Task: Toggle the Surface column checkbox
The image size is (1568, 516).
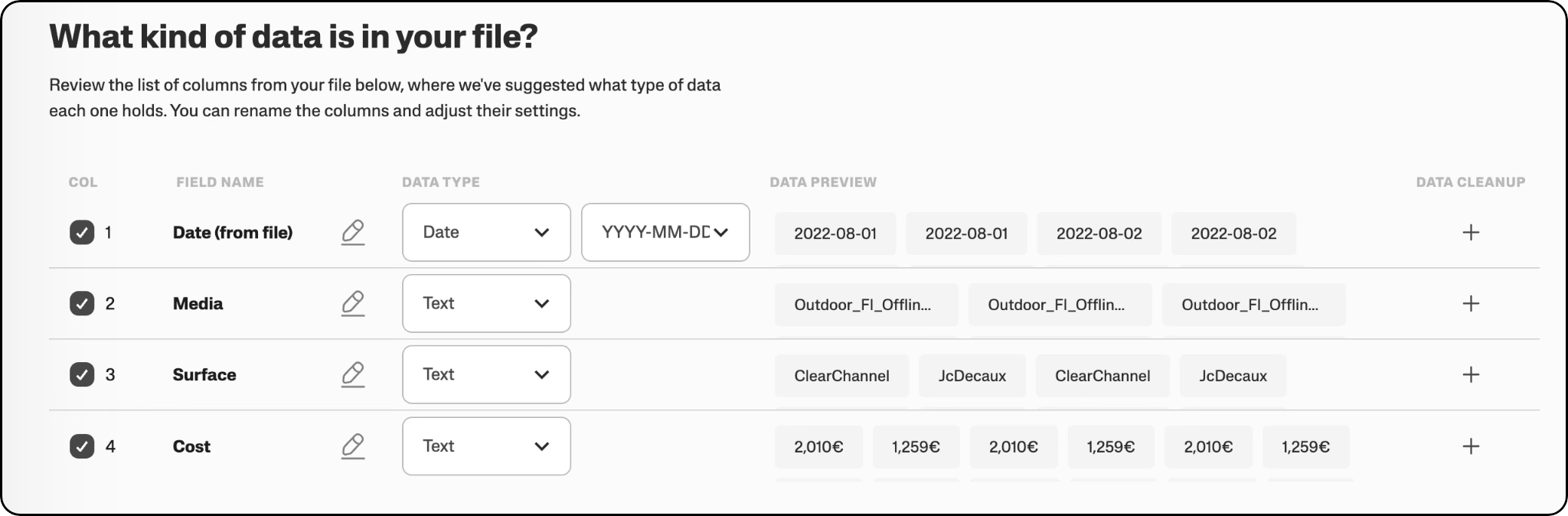Action: (x=82, y=374)
